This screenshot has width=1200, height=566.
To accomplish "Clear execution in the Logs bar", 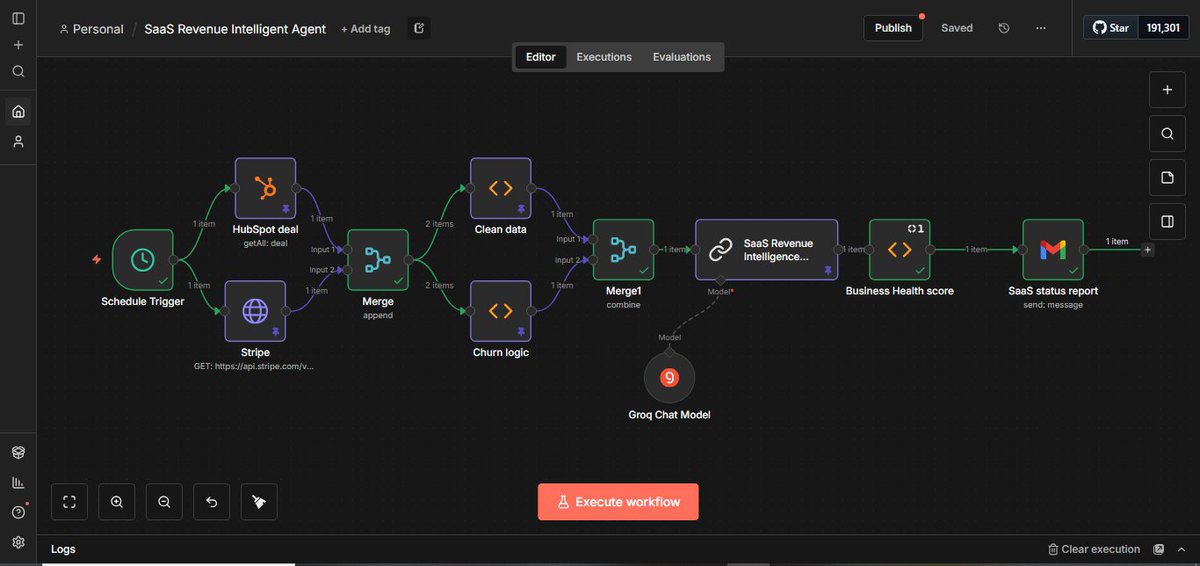I will tap(1094, 549).
